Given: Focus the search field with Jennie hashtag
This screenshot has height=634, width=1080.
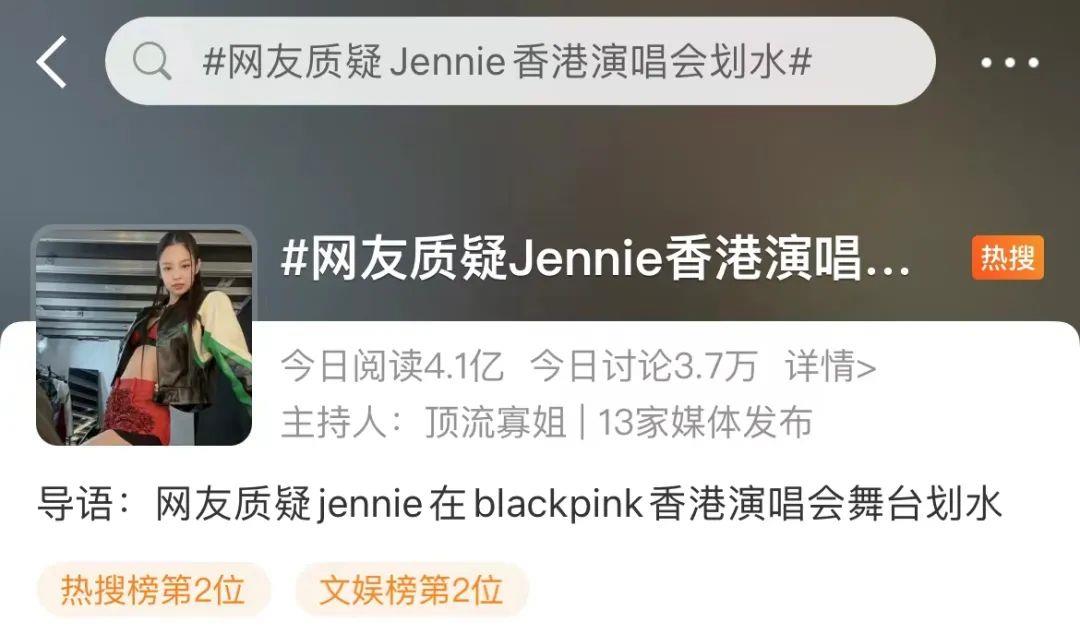Looking at the screenshot, I should (x=520, y=61).
